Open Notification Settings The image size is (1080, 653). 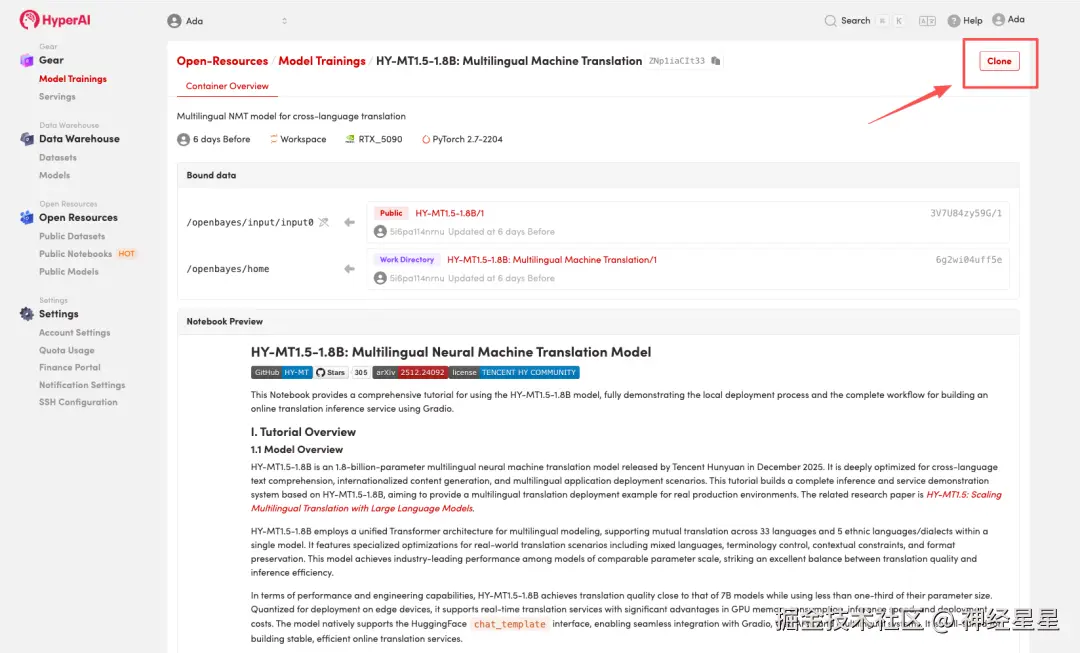tap(82, 384)
